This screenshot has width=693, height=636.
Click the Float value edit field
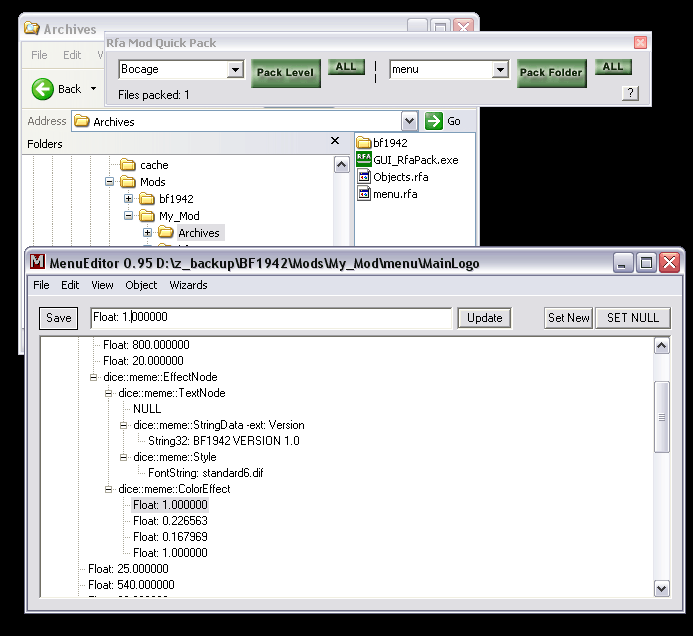coord(271,318)
